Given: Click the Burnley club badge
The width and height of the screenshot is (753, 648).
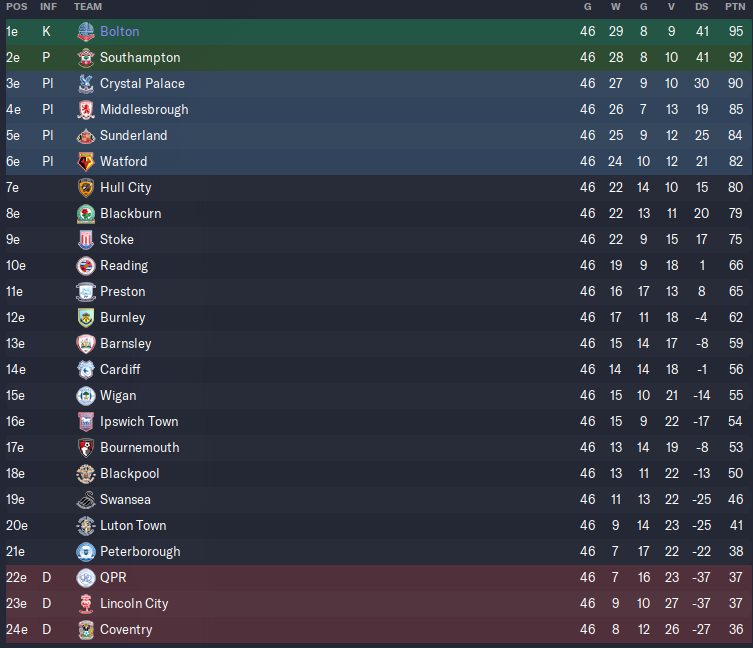Looking at the screenshot, I should pos(86,318).
